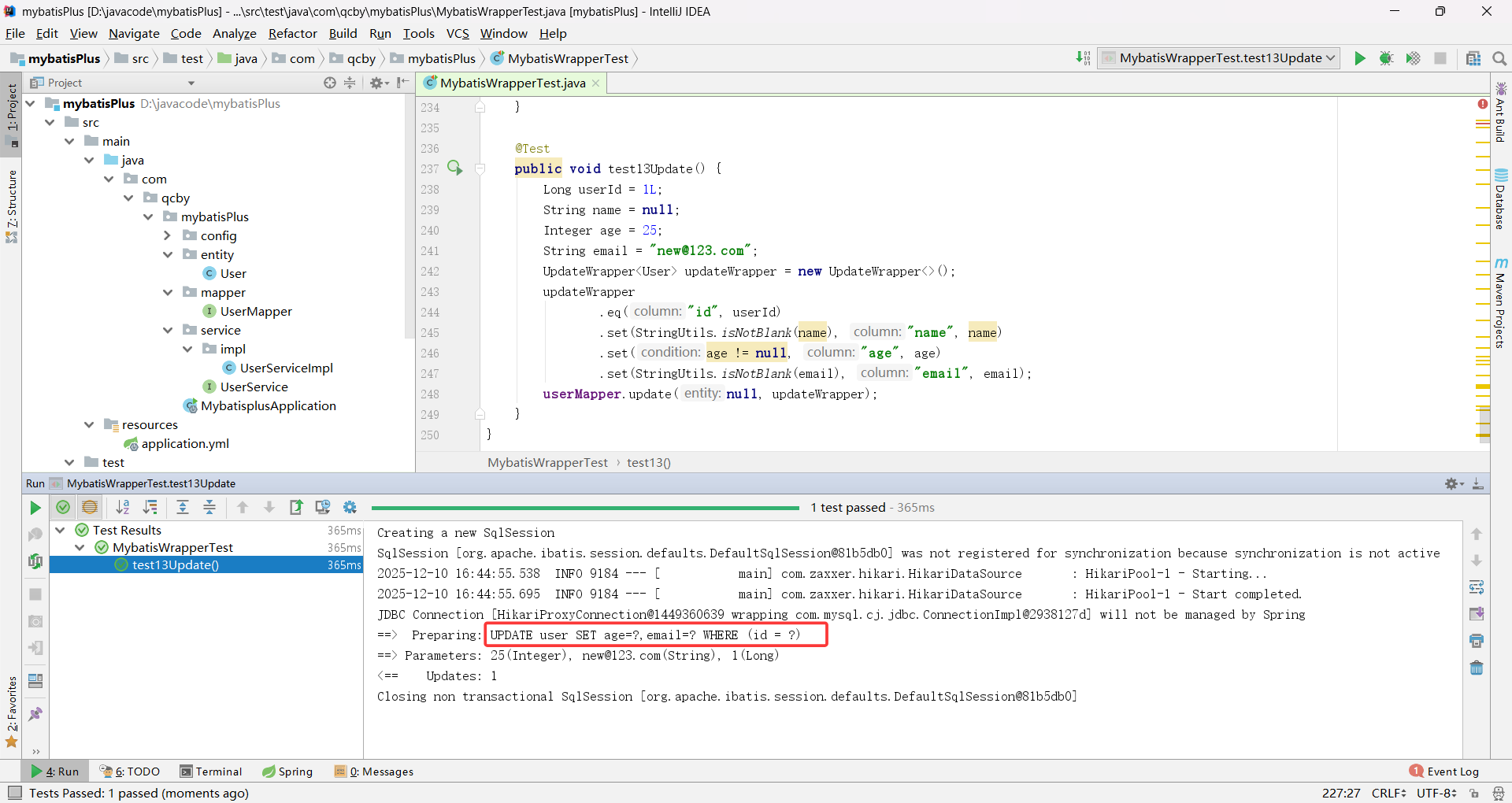Collapse all in Project panel
This screenshot has width=1512, height=803.
click(x=350, y=83)
